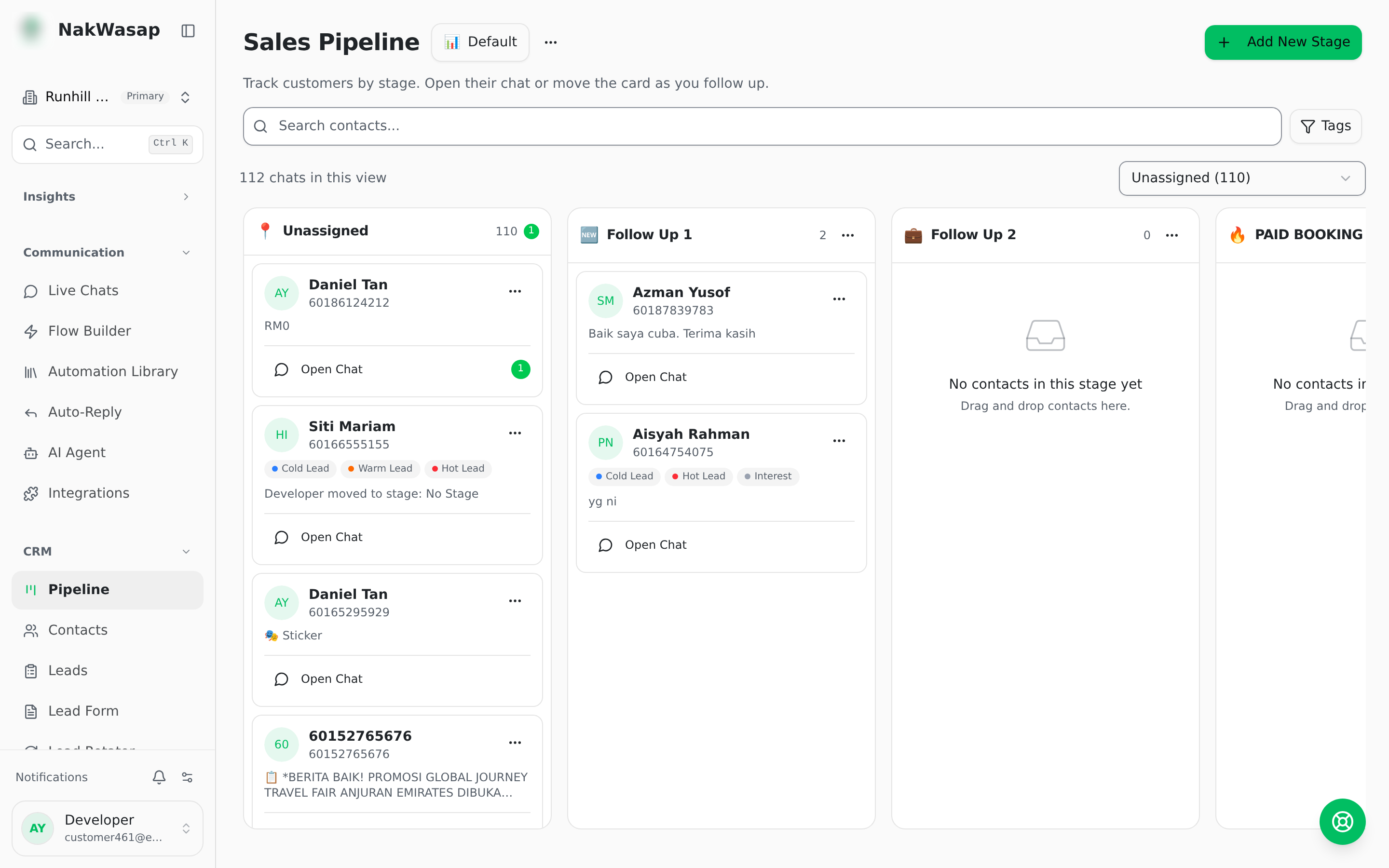The width and height of the screenshot is (1389, 868).
Task: Go to Live Chats
Action: click(107, 291)
